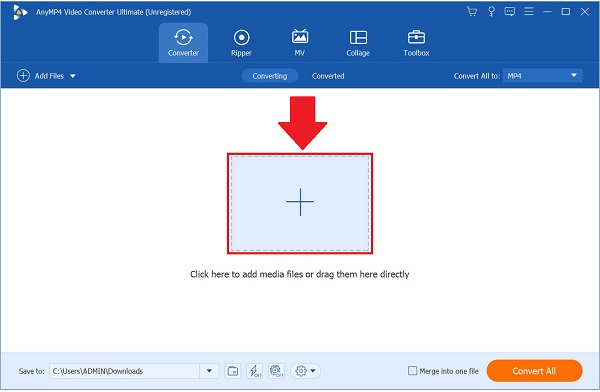Screen dimensions: 600x392
Task: Expand the Add Files dropdown arrow
Action: [x=72, y=76]
